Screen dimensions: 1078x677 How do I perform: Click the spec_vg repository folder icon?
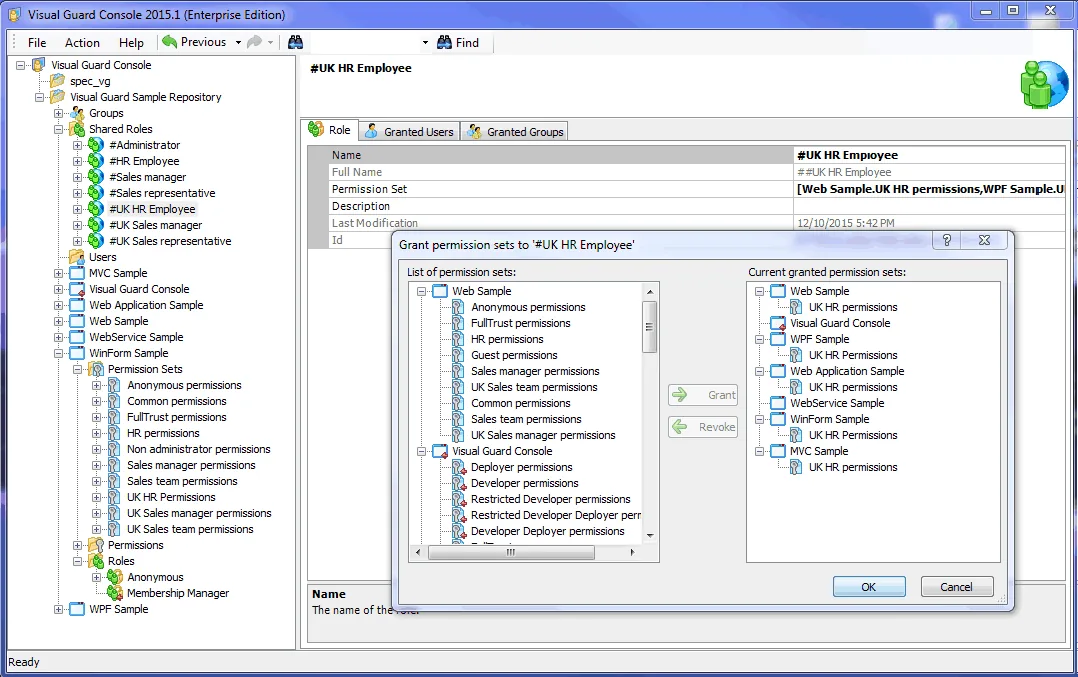(58, 81)
